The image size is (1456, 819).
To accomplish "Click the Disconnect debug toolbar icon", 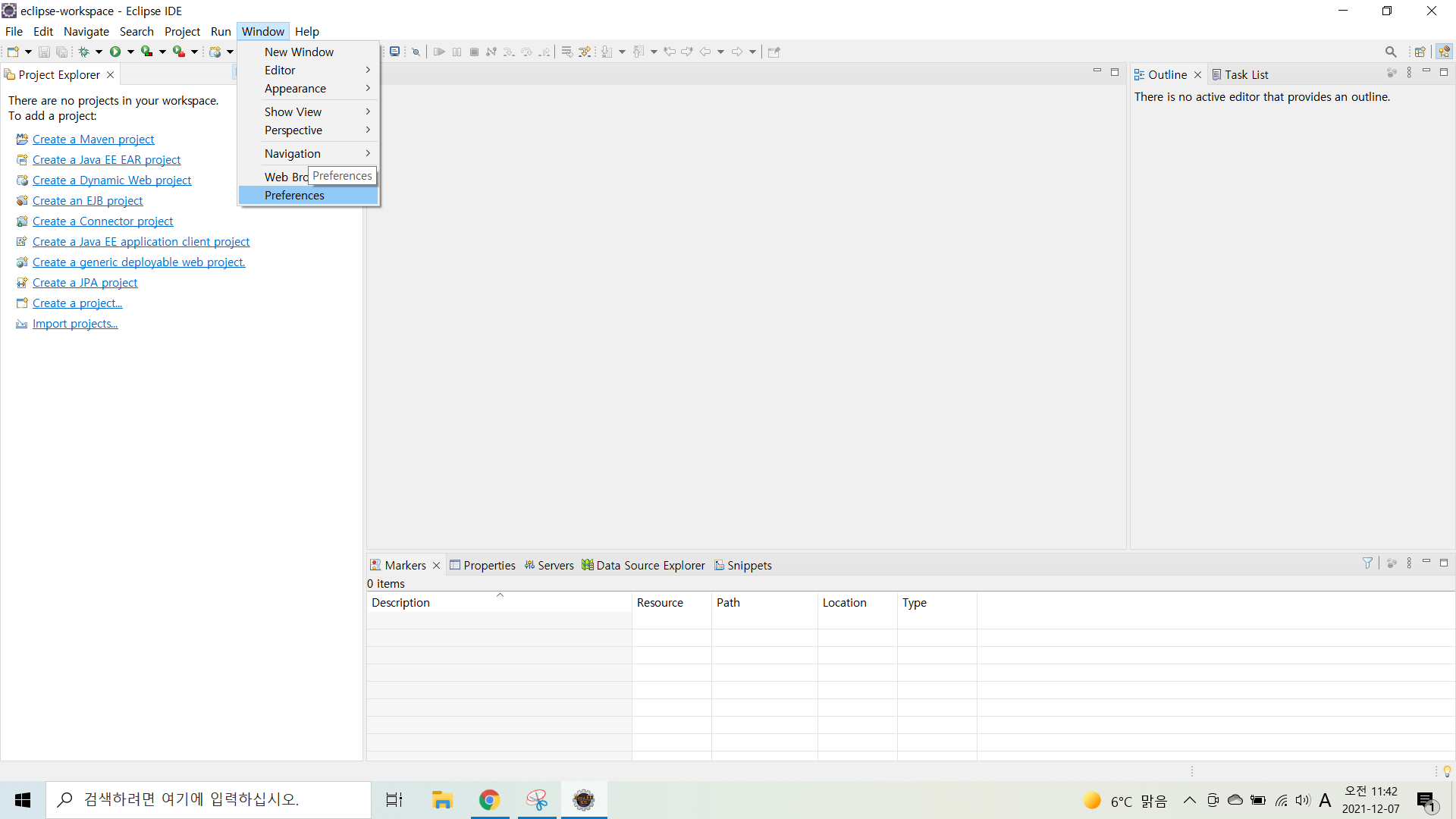I will [x=491, y=52].
